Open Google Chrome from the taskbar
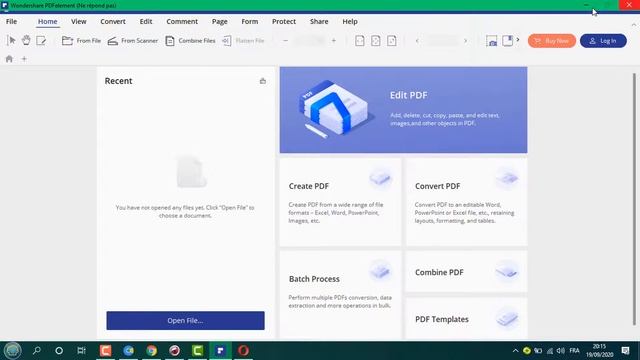This screenshot has height=360, width=640. coord(151,350)
